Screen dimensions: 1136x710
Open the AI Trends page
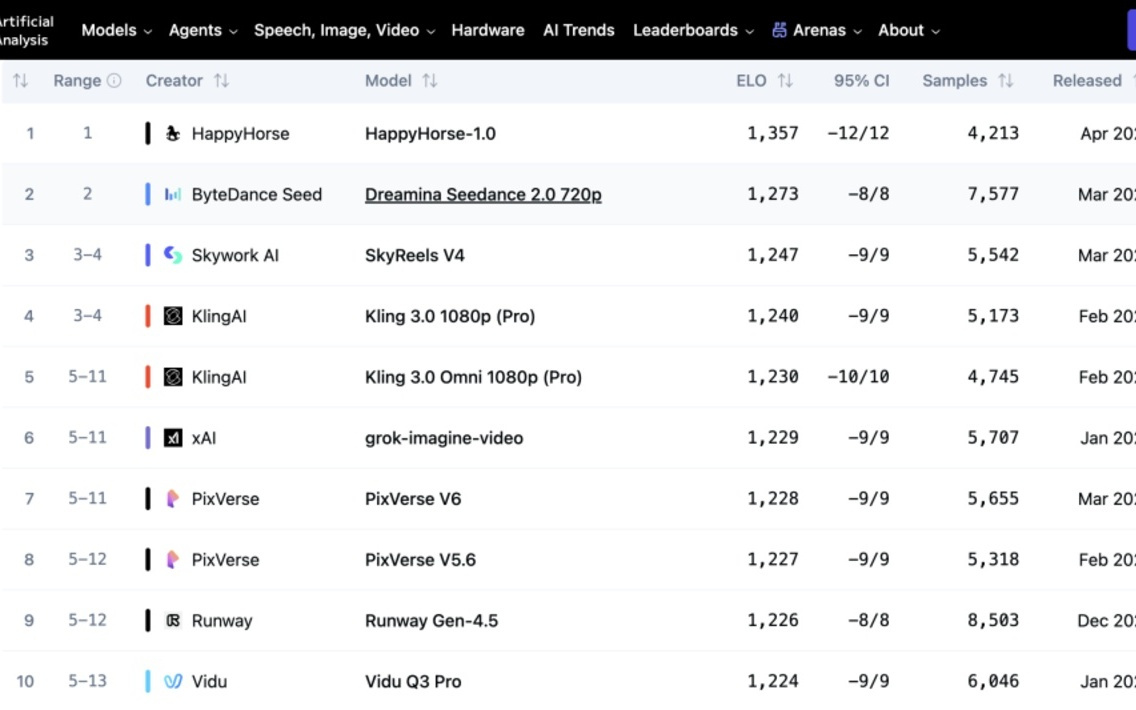pos(578,30)
